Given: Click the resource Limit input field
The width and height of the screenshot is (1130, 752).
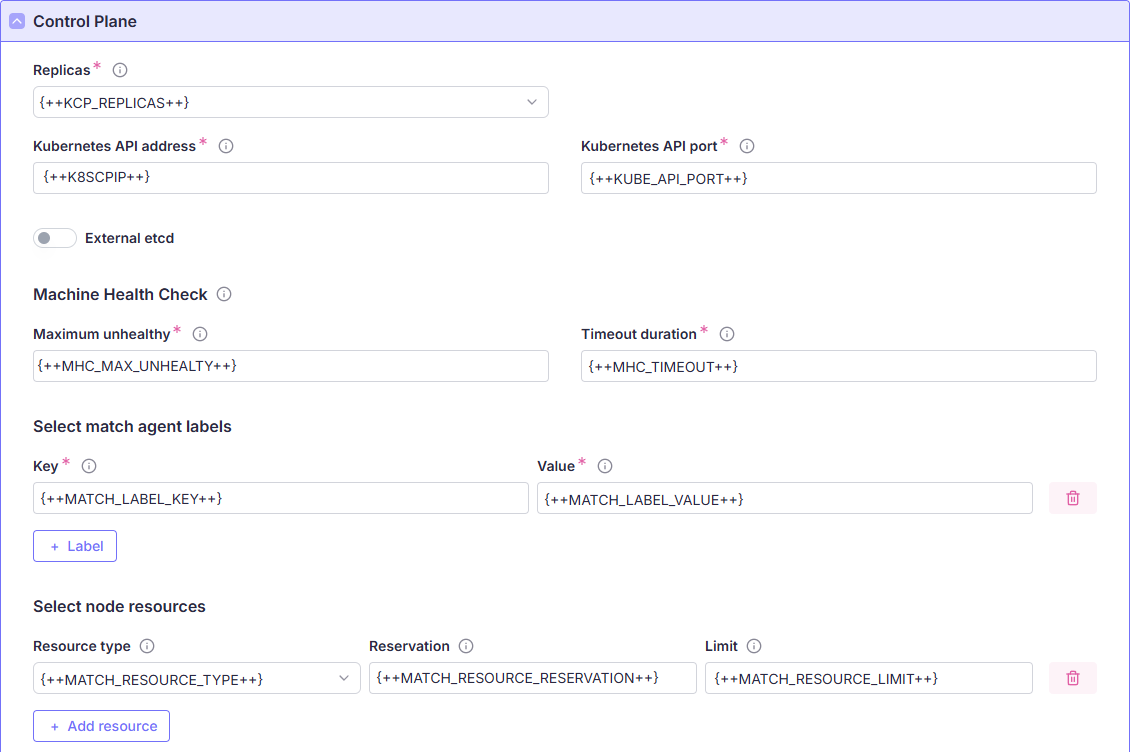Looking at the screenshot, I should (868, 678).
